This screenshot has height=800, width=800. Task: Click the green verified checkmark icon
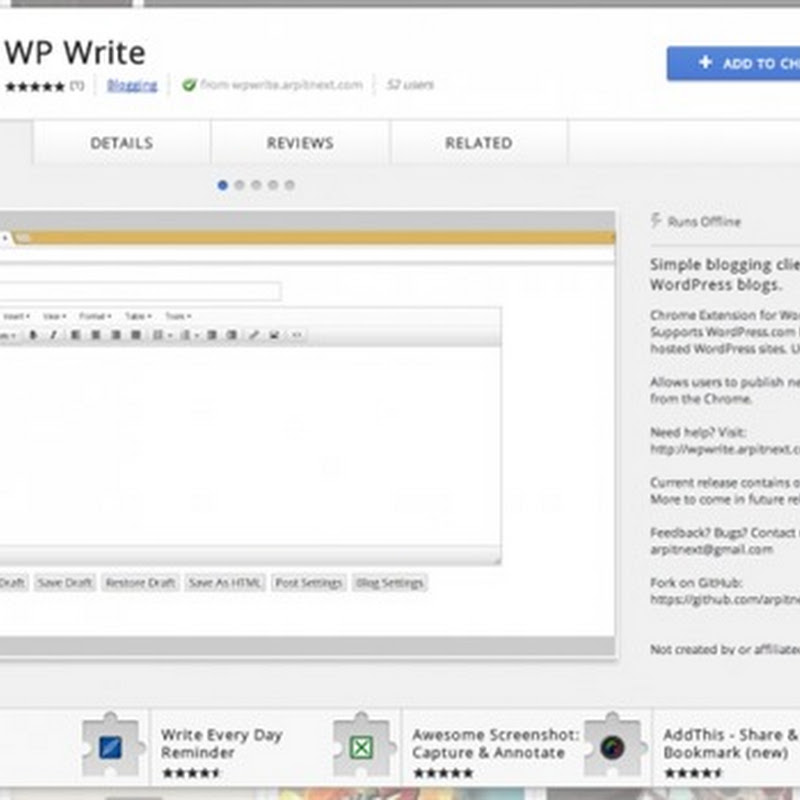click(x=189, y=85)
